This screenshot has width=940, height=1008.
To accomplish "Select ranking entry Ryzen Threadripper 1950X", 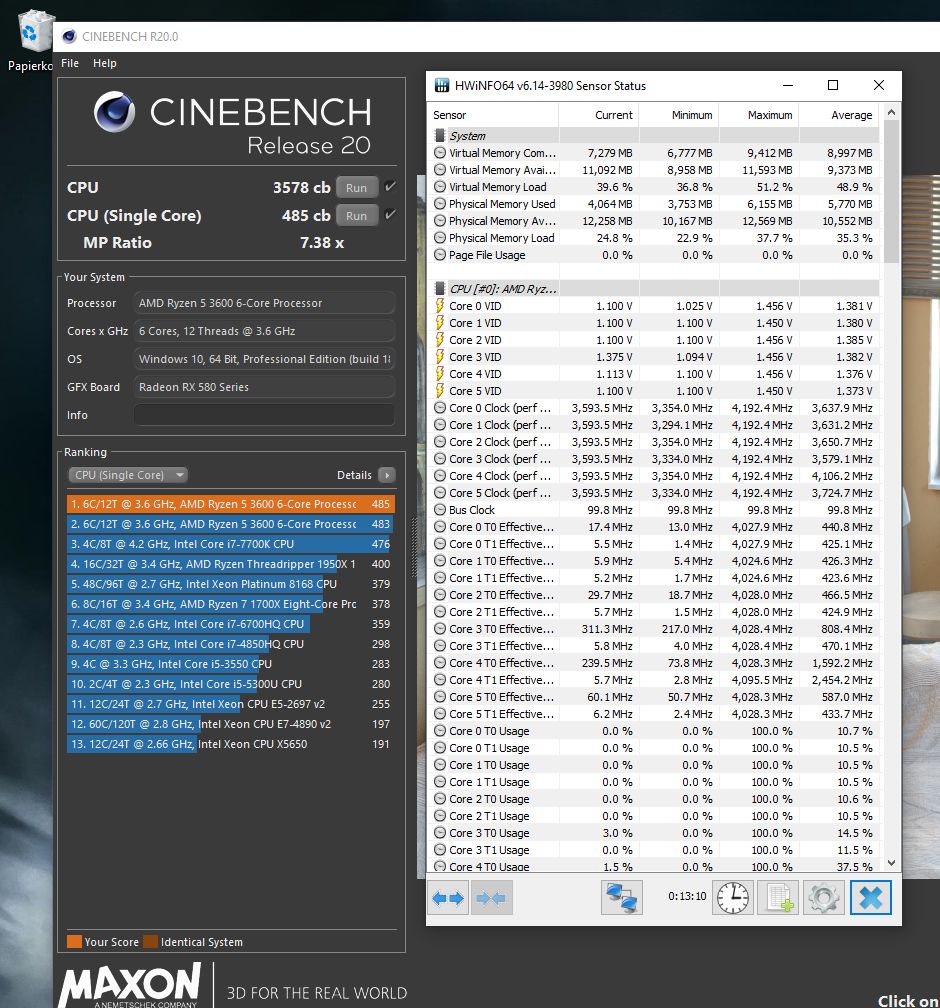I will (x=231, y=564).
